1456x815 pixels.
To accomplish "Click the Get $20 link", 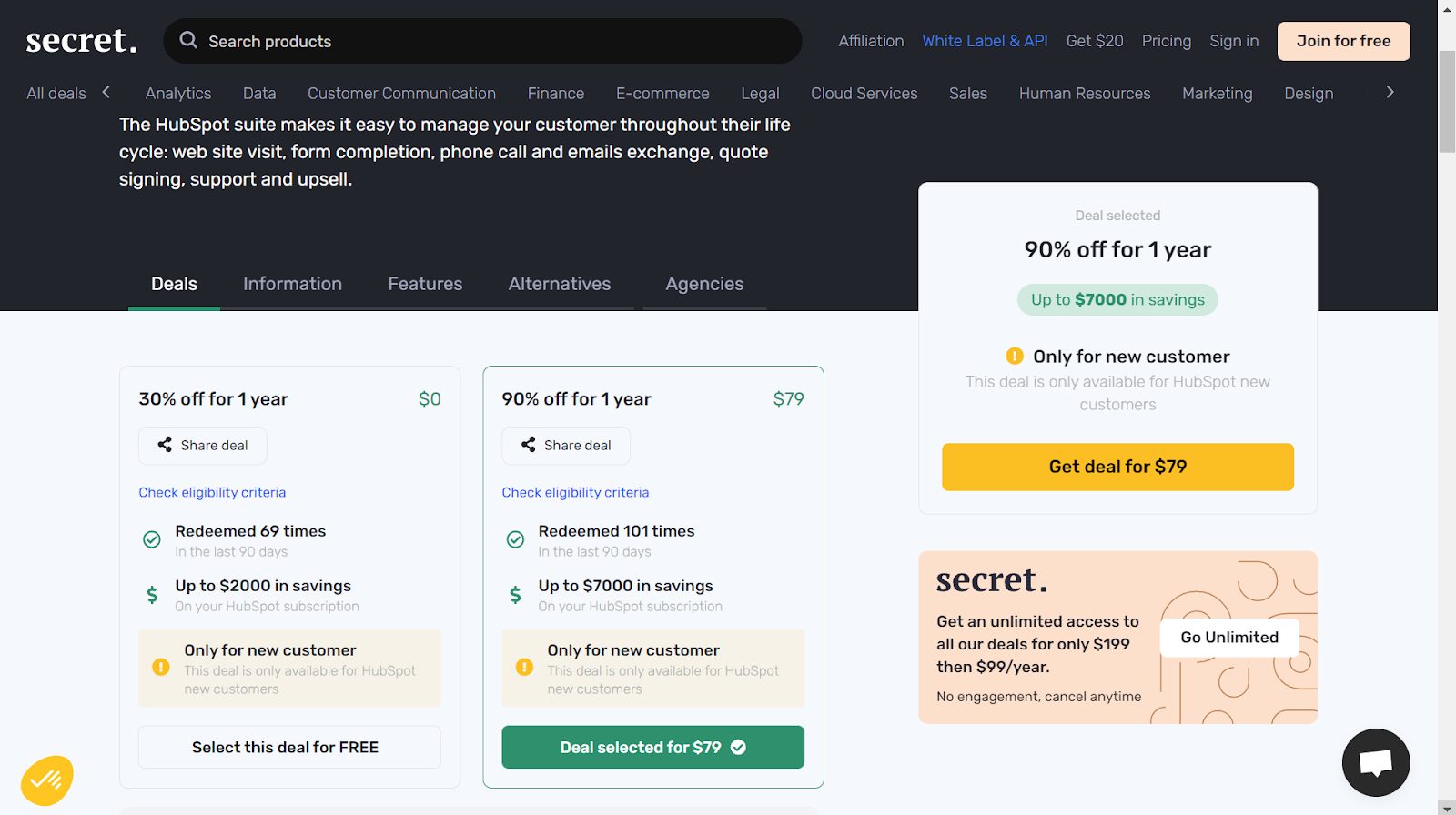I will tap(1095, 41).
